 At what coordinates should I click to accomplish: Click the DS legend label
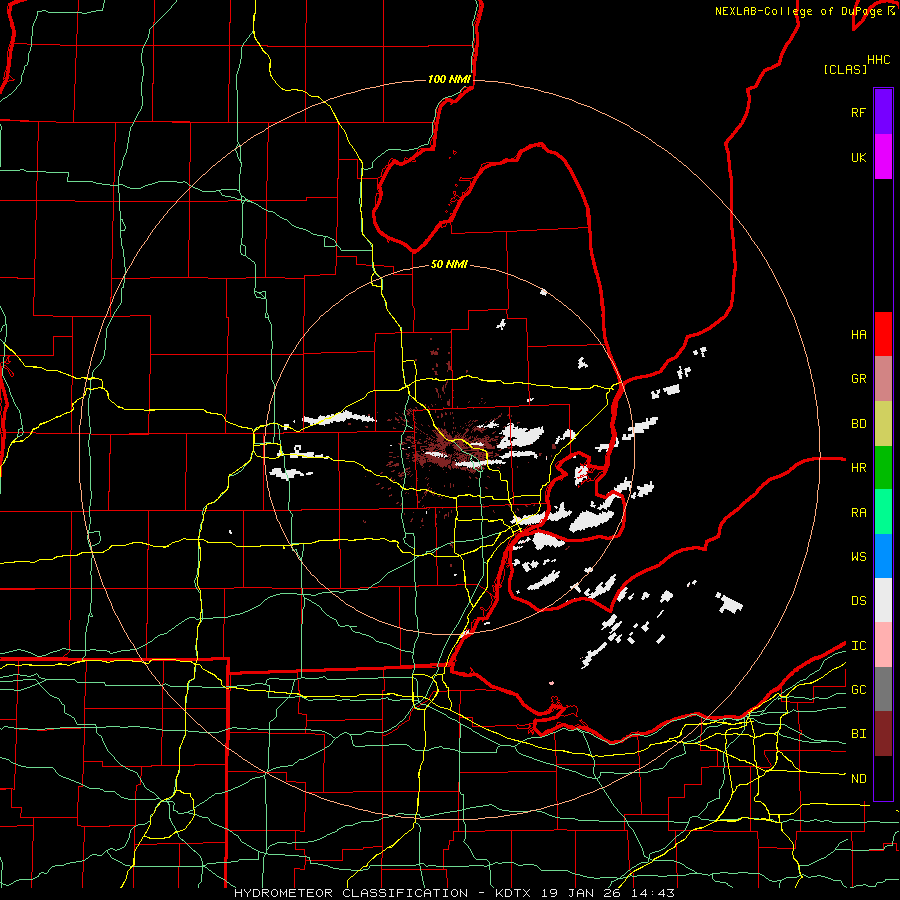tap(859, 601)
